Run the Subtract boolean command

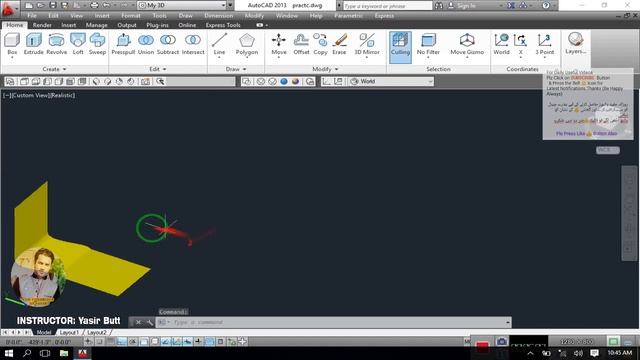click(x=168, y=44)
